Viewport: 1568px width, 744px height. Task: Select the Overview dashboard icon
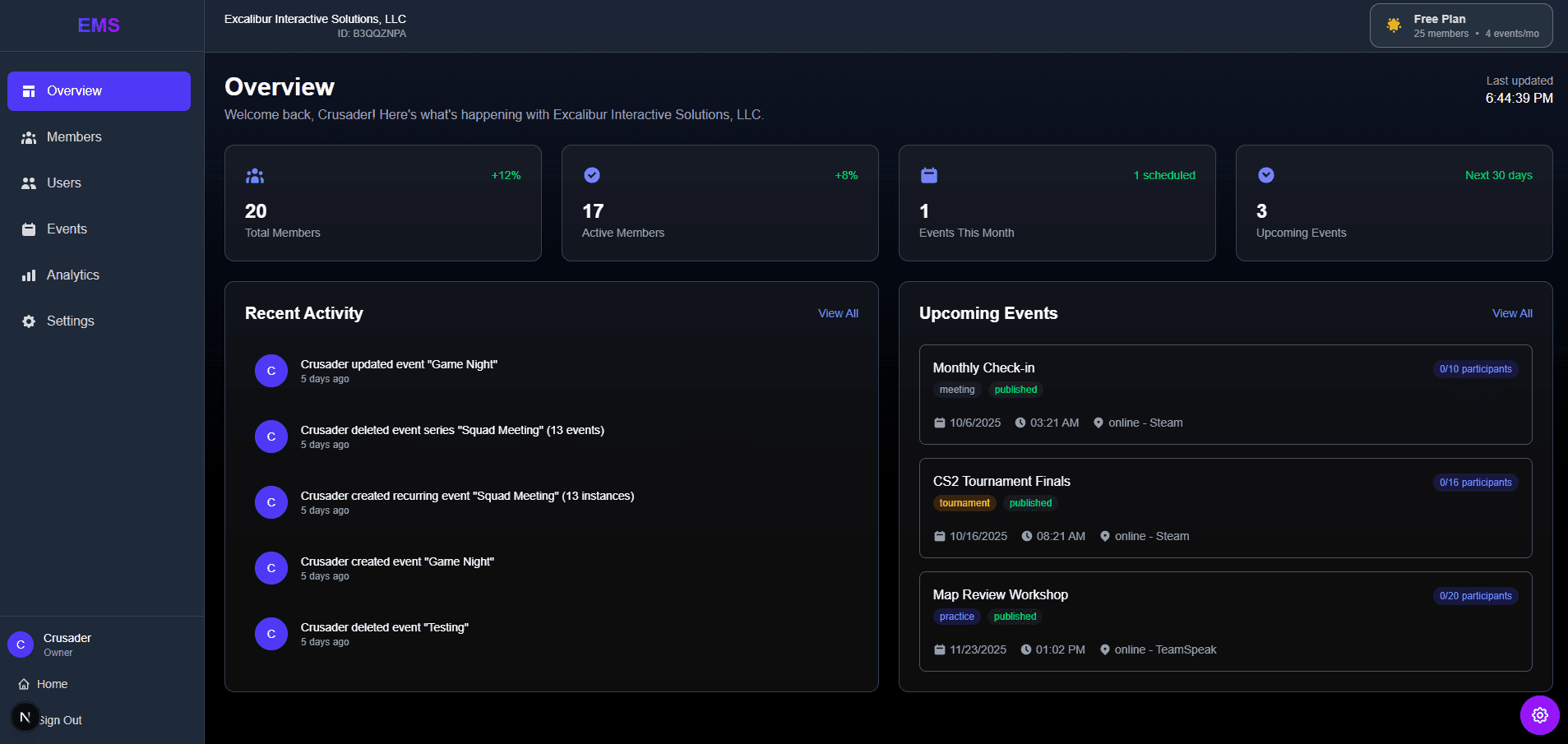pyautogui.click(x=29, y=90)
